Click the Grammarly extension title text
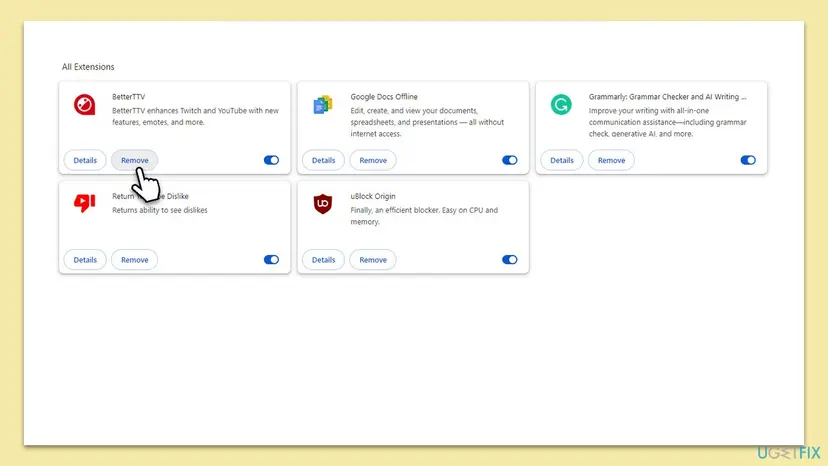The height and width of the screenshot is (466, 828). point(667,97)
